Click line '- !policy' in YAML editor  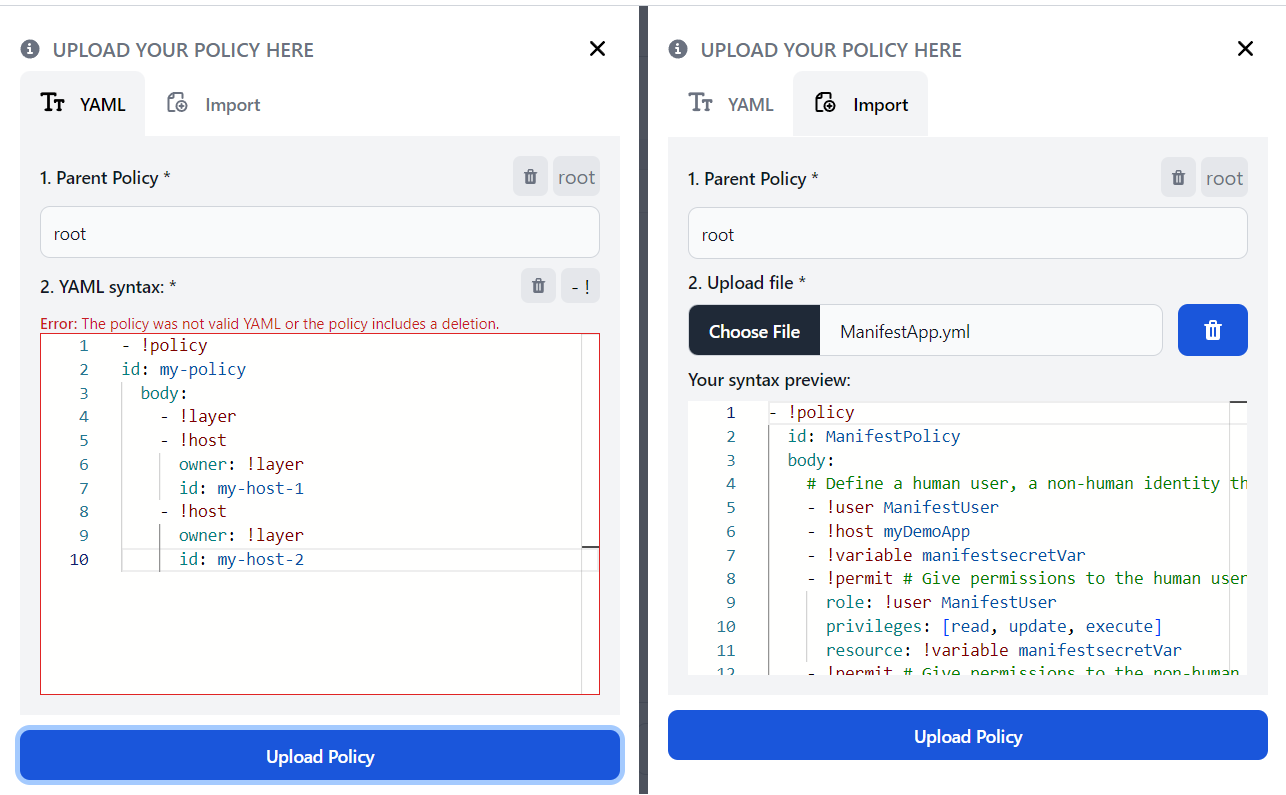164,345
